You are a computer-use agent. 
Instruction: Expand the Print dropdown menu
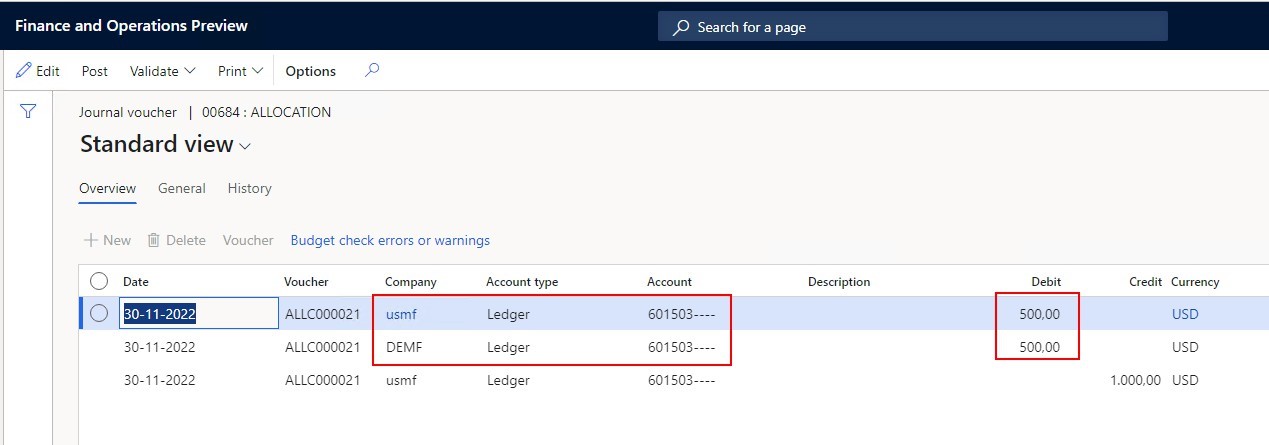[x=240, y=71]
